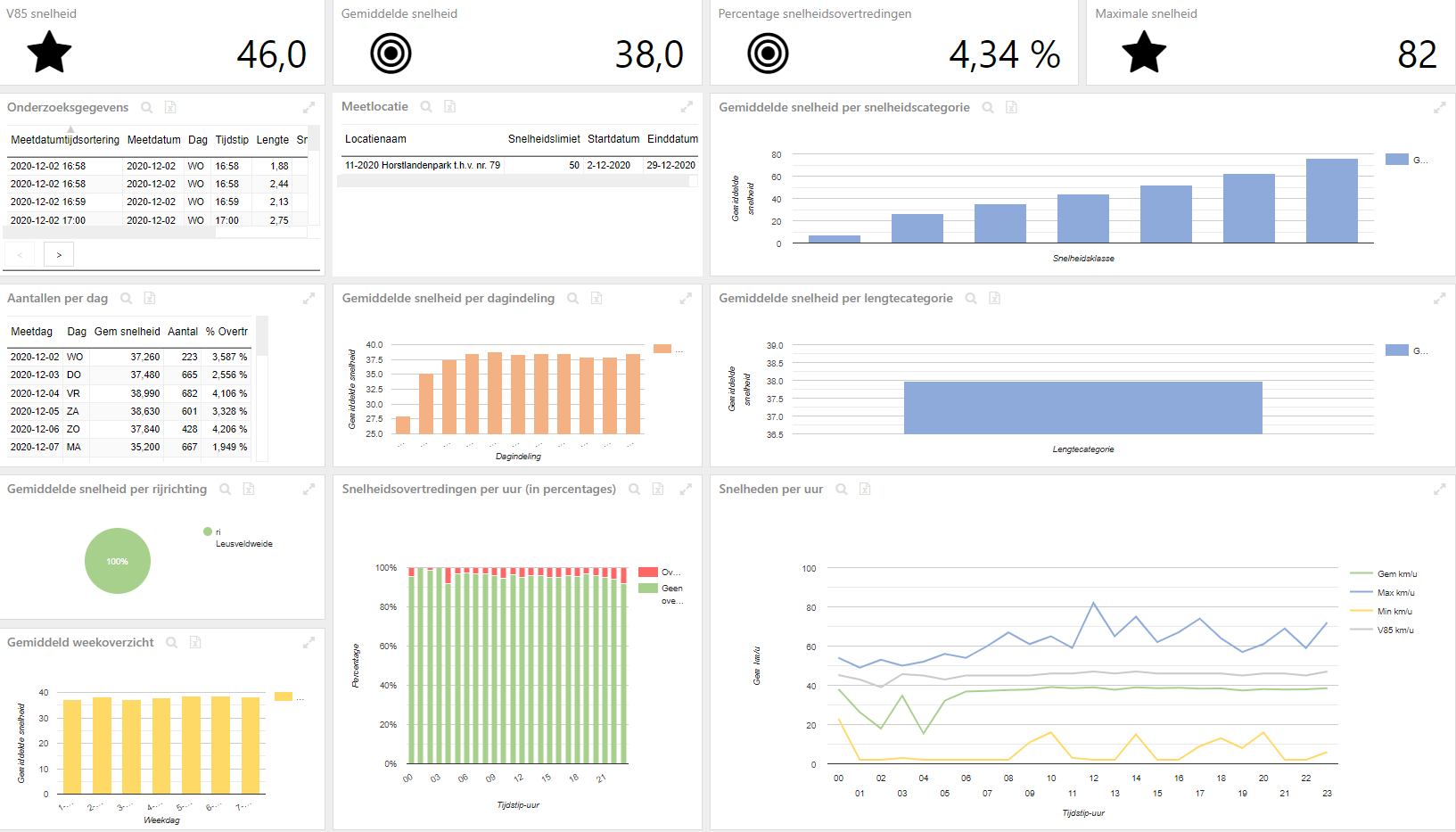Click search icon in Gemiddeld weekoverzicht panel
Image resolution: width=1456 pixels, height=832 pixels.
tap(172, 642)
